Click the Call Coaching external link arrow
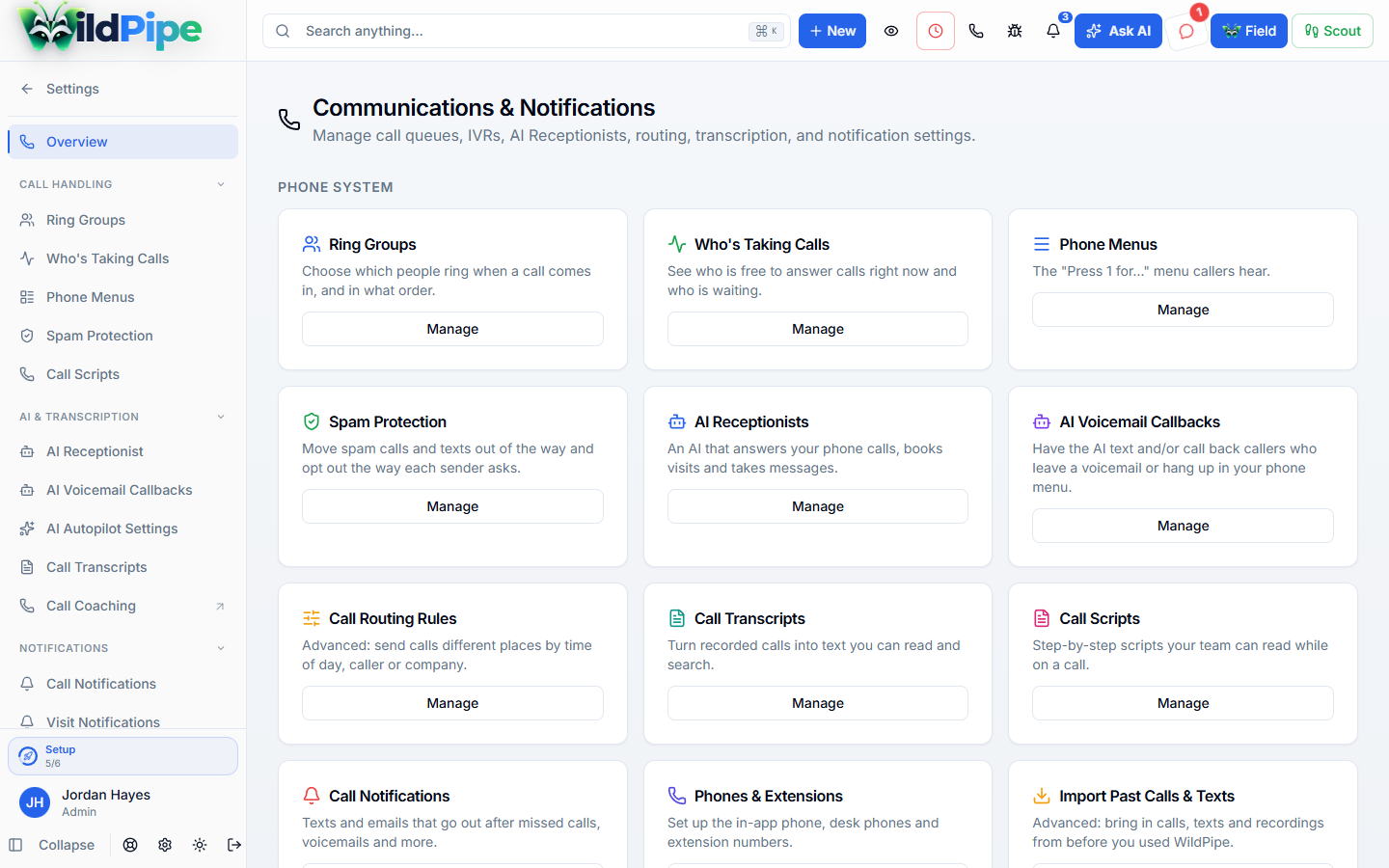The image size is (1389, 868). (220, 606)
